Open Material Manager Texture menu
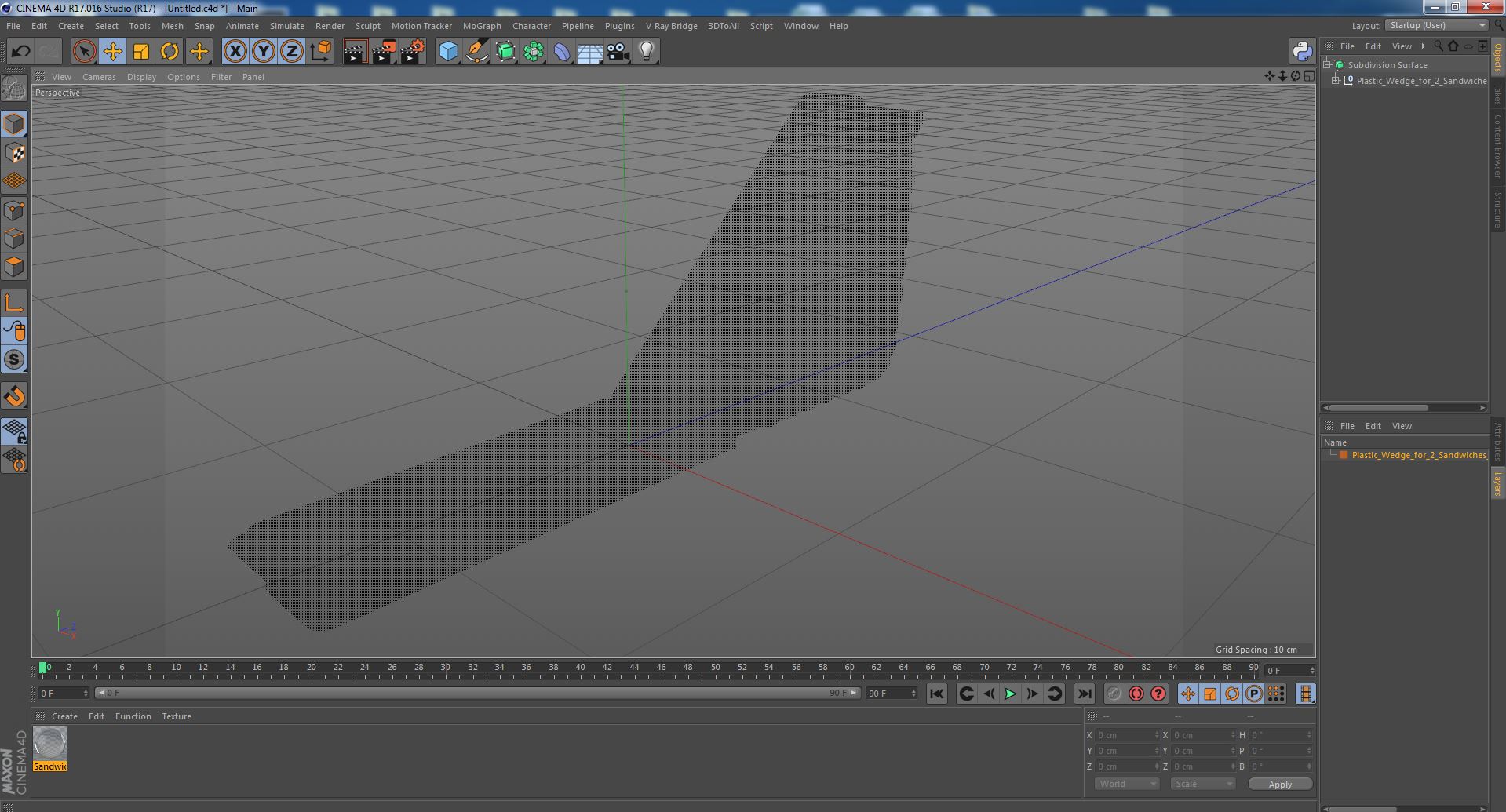 click(177, 716)
